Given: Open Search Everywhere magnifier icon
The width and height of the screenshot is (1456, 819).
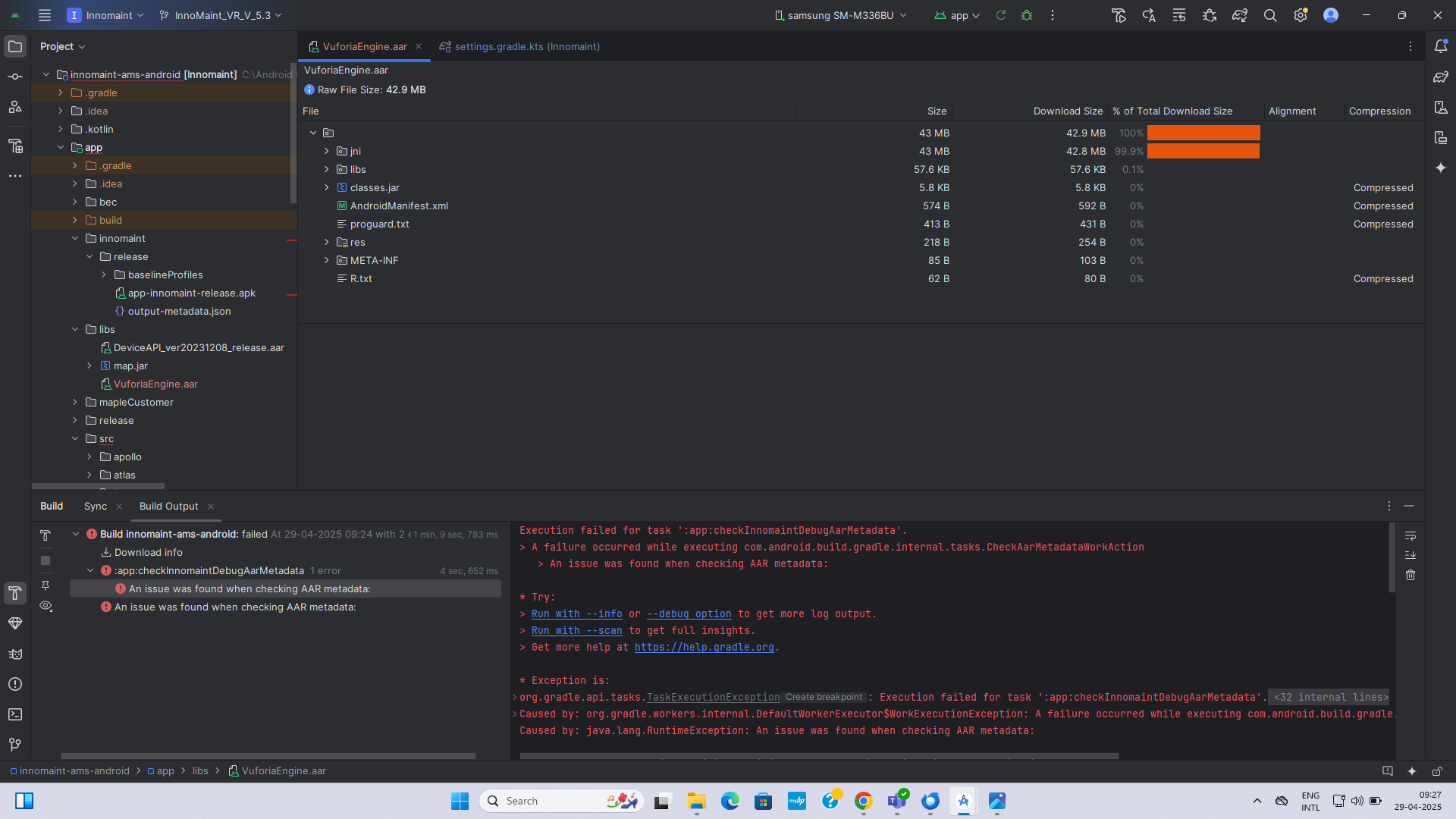Looking at the screenshot, I should [1270, 15].
